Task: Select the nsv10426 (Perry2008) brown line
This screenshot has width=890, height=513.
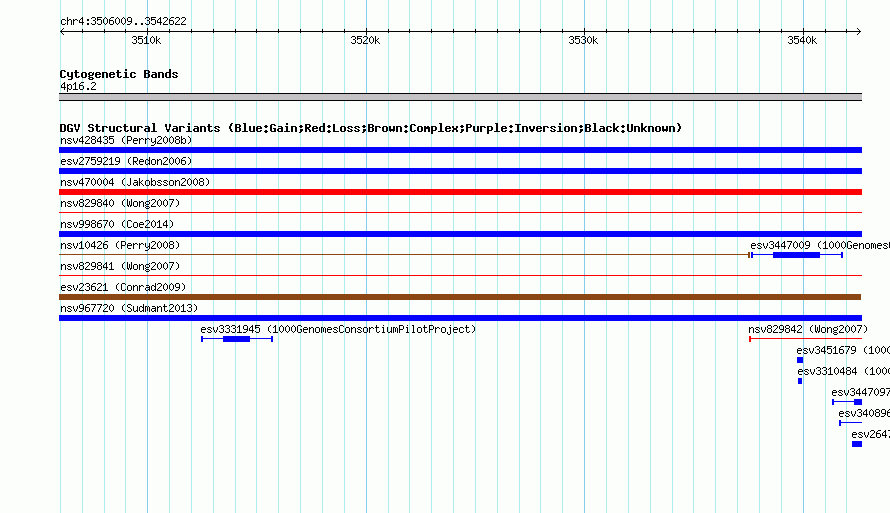Action: [404, 255]
